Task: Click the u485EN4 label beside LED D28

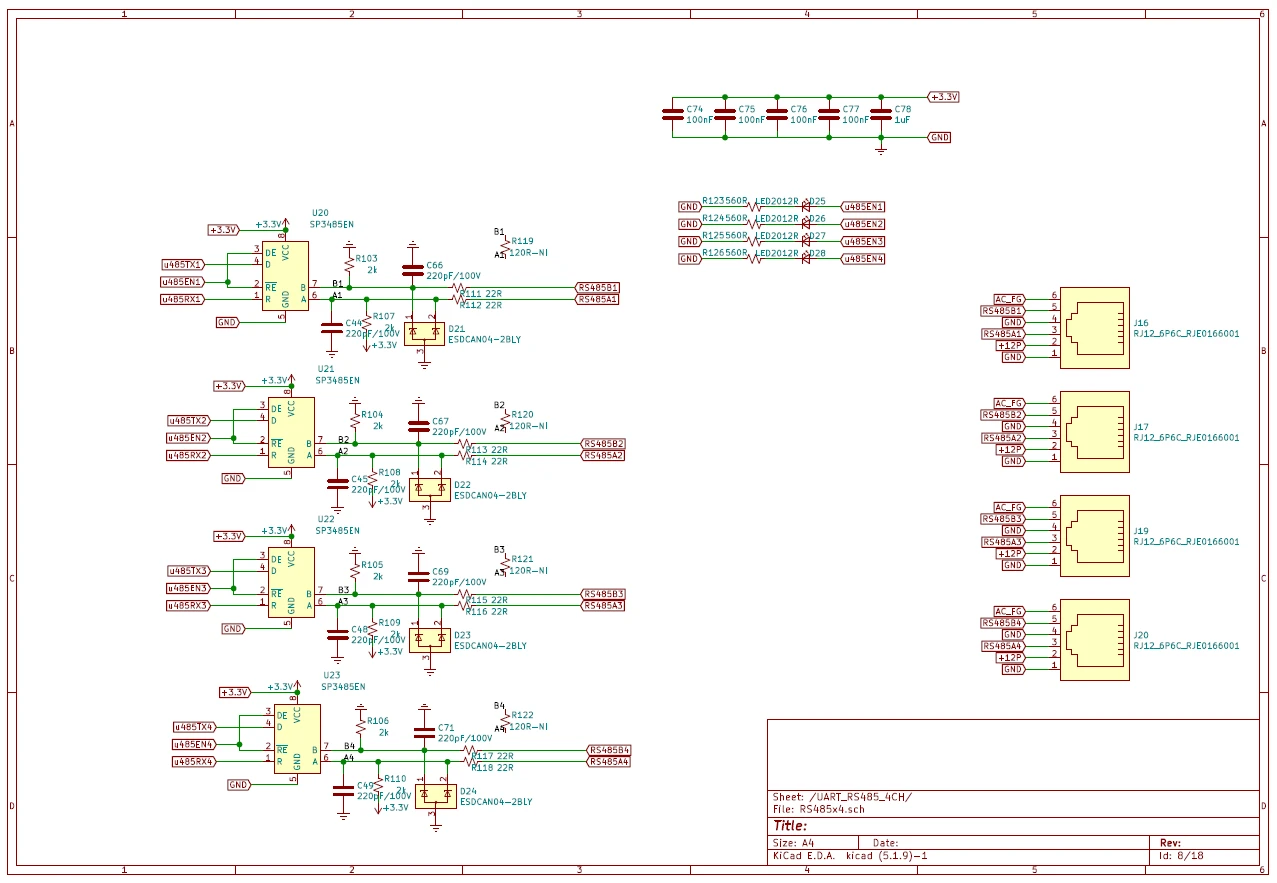Action: [x=863, y=259]
